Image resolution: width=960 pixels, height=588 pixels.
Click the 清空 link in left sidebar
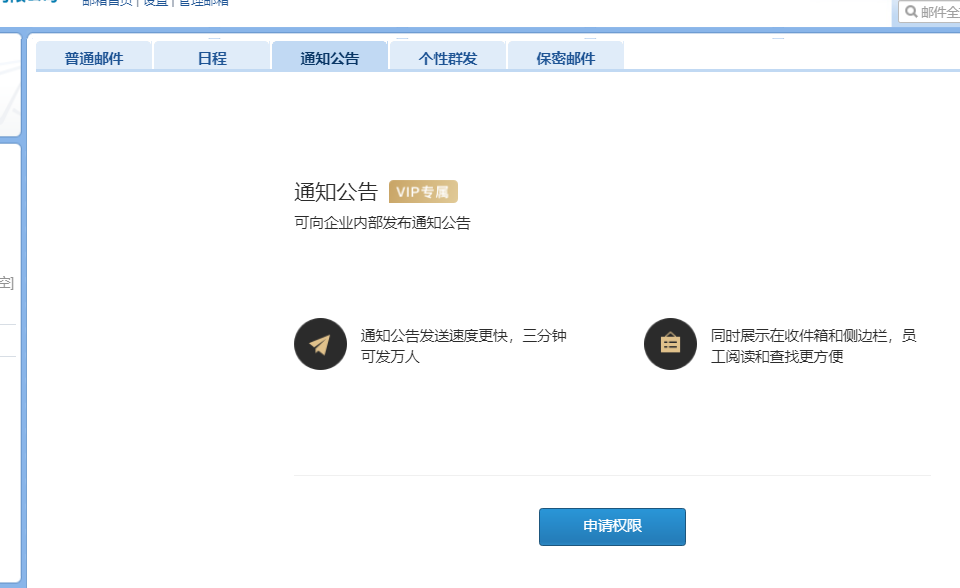point(6,283)
